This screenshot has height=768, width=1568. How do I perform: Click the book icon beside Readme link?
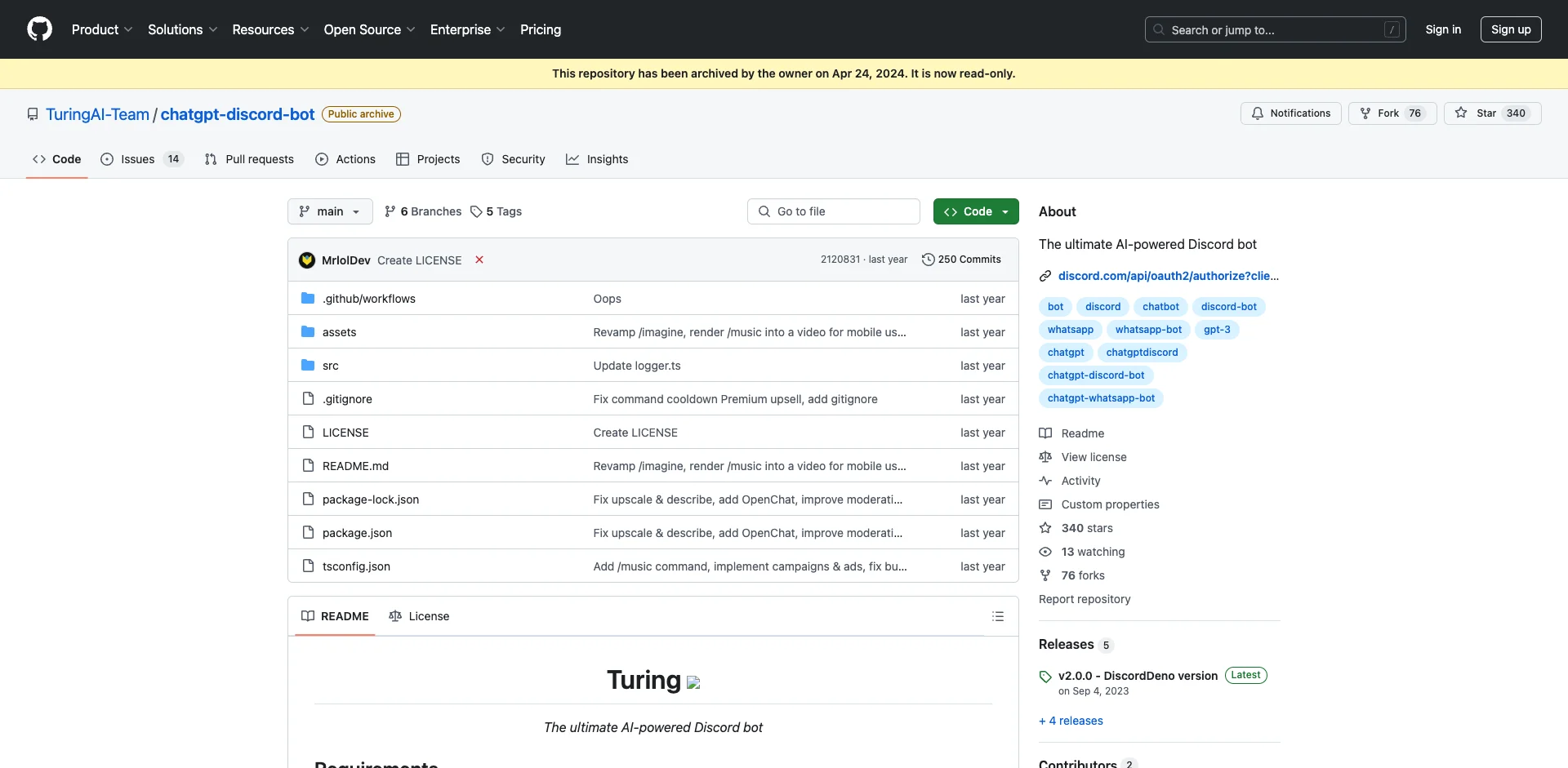point(1045,433)
